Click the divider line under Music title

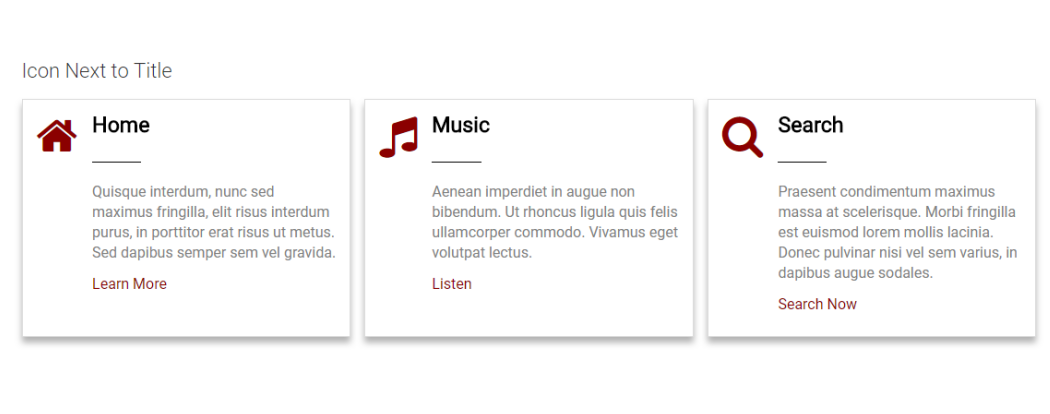click(457, 161)
